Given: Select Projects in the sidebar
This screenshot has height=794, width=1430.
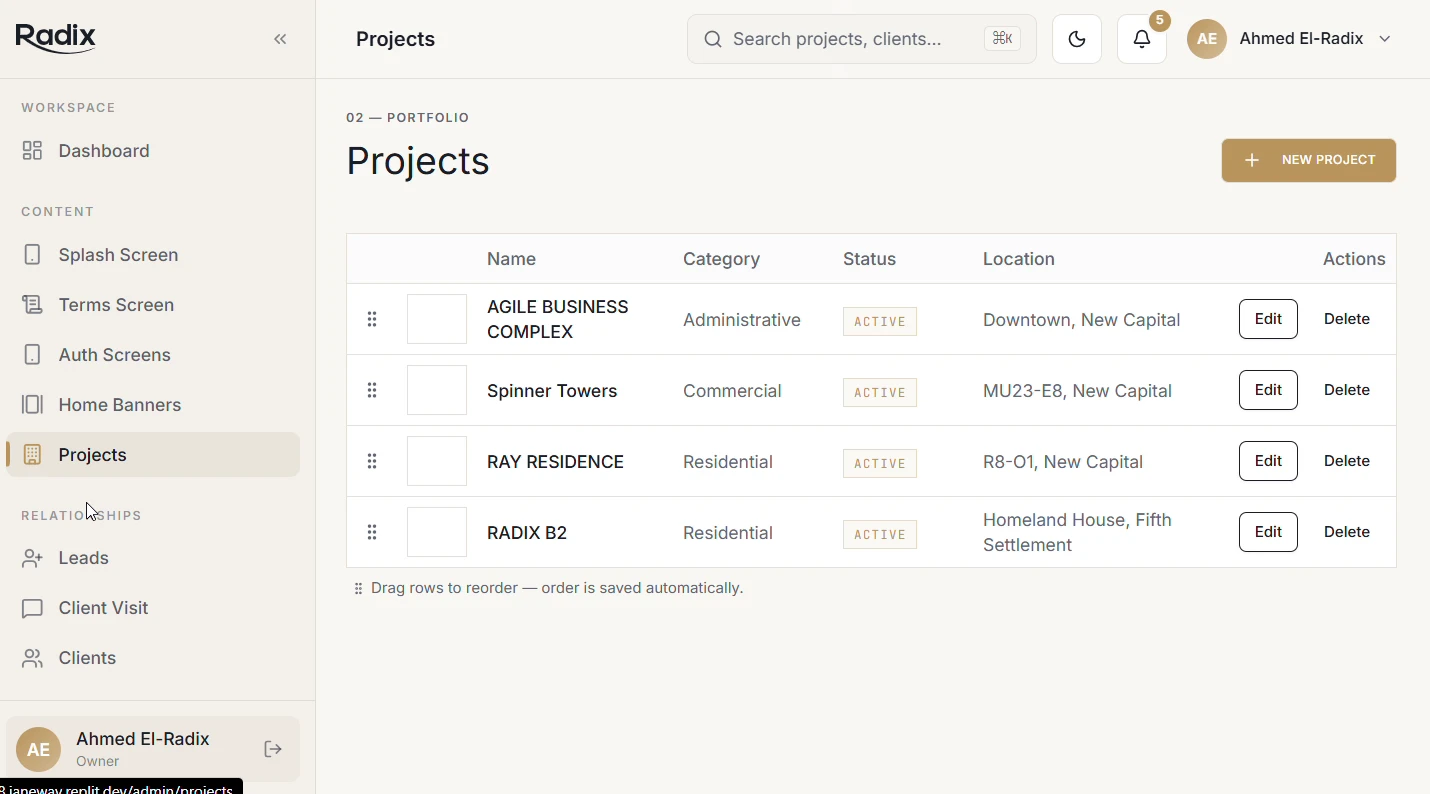Looking at the screenshot, I should (153, 455).
